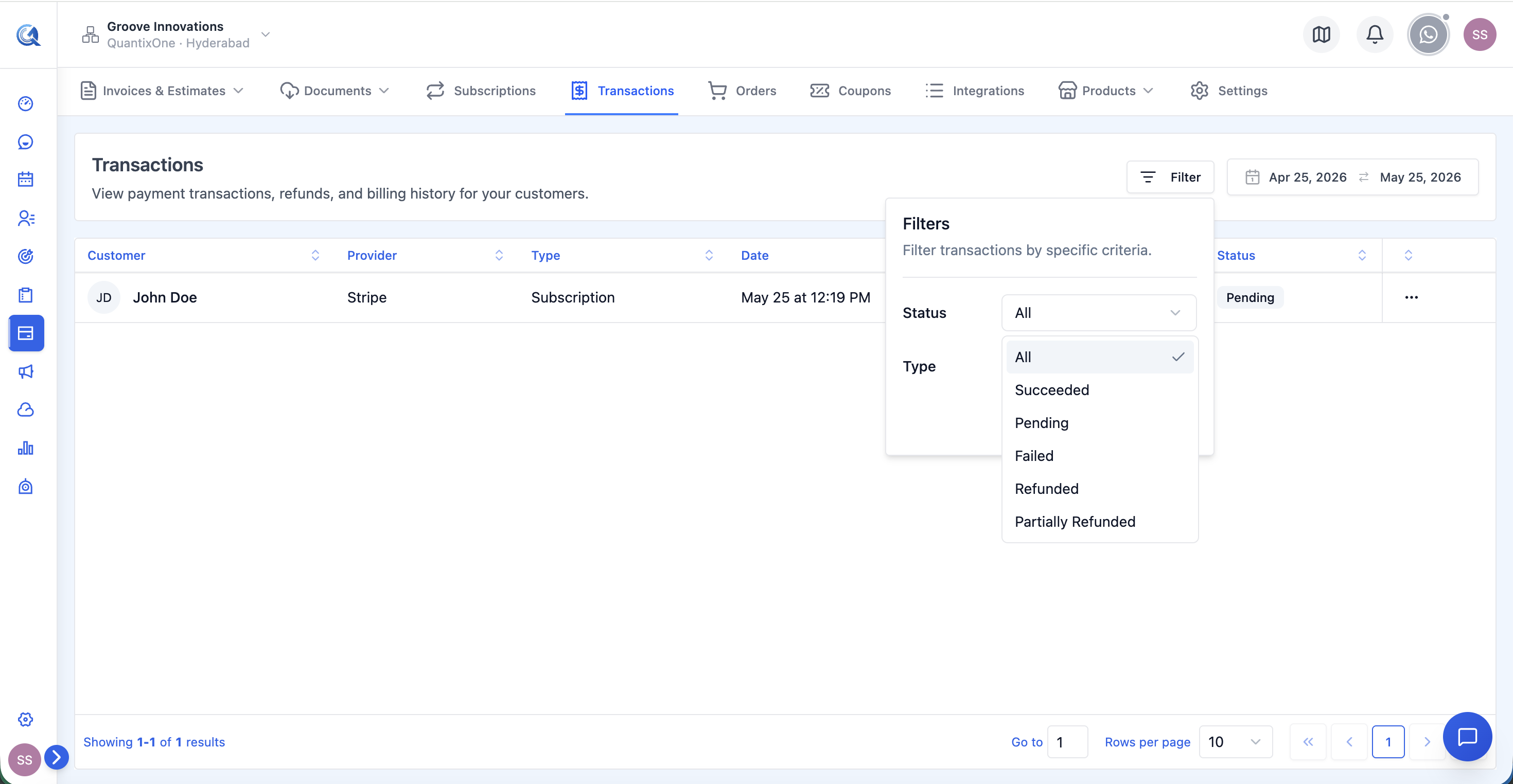Image resolution: width=1513 pixels, height=784 pixels.
Task: Focus the Go to page input
Action: point(1067,742)
